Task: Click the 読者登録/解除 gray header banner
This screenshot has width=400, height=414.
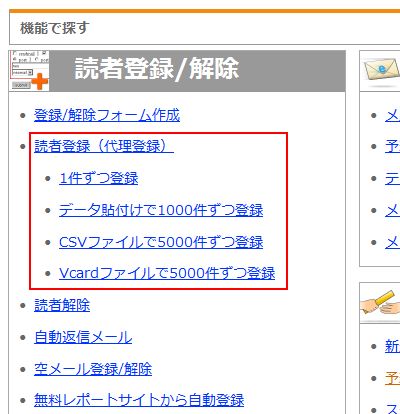Action: pyautogui.click(x=177, y=71)
